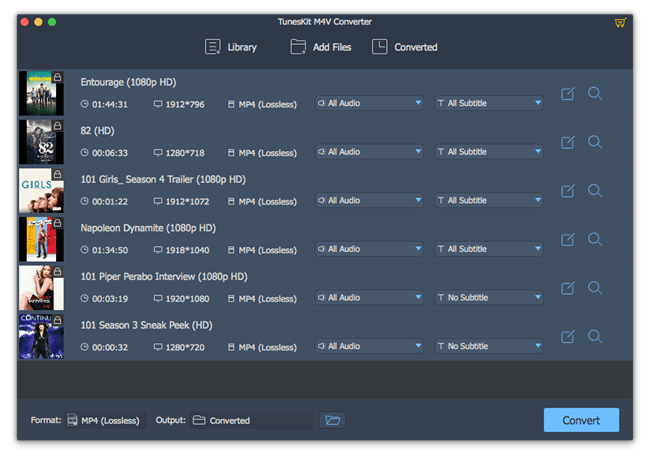Click the duration 01:44:31

point(110,104)
